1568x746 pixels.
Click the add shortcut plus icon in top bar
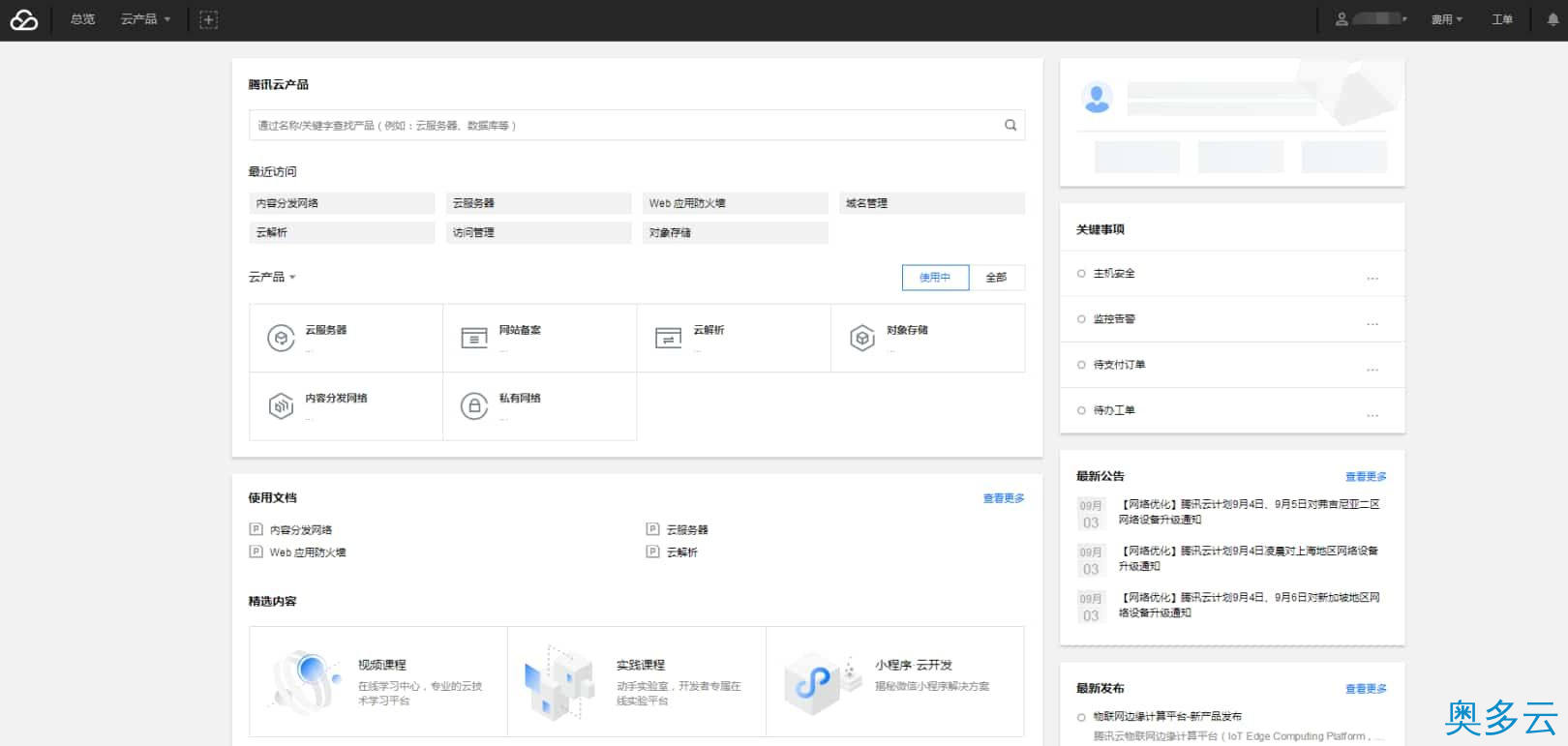208,19
